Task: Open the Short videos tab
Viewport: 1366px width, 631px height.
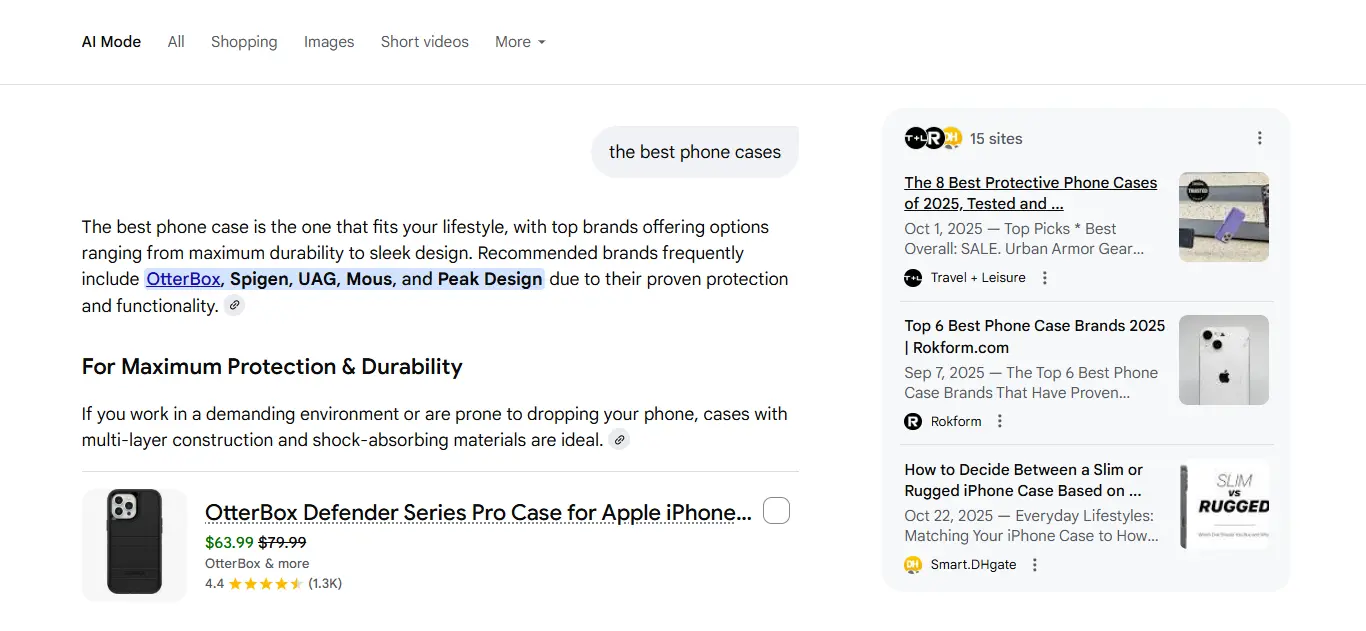Action: [x=425, y=42]
